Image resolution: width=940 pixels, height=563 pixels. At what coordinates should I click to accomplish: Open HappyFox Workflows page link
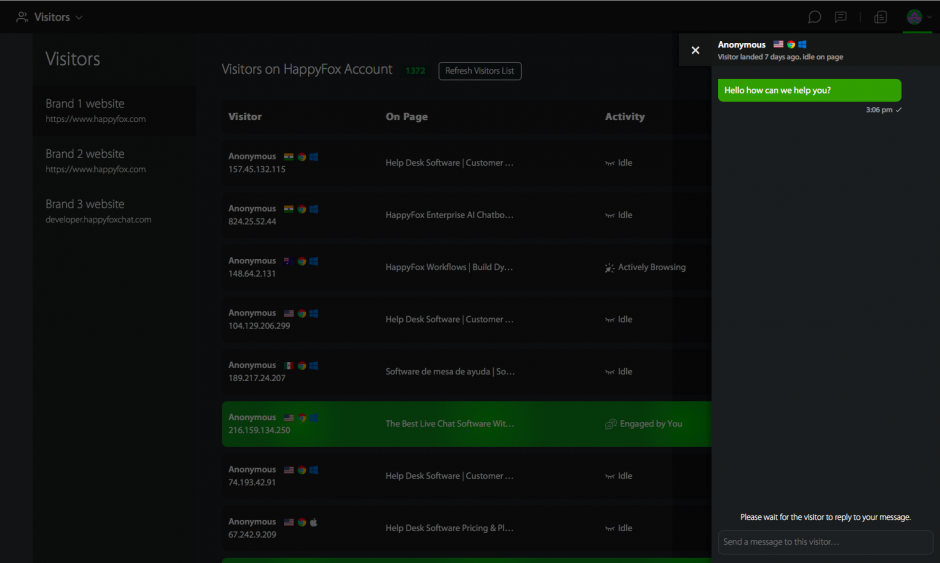449,268
